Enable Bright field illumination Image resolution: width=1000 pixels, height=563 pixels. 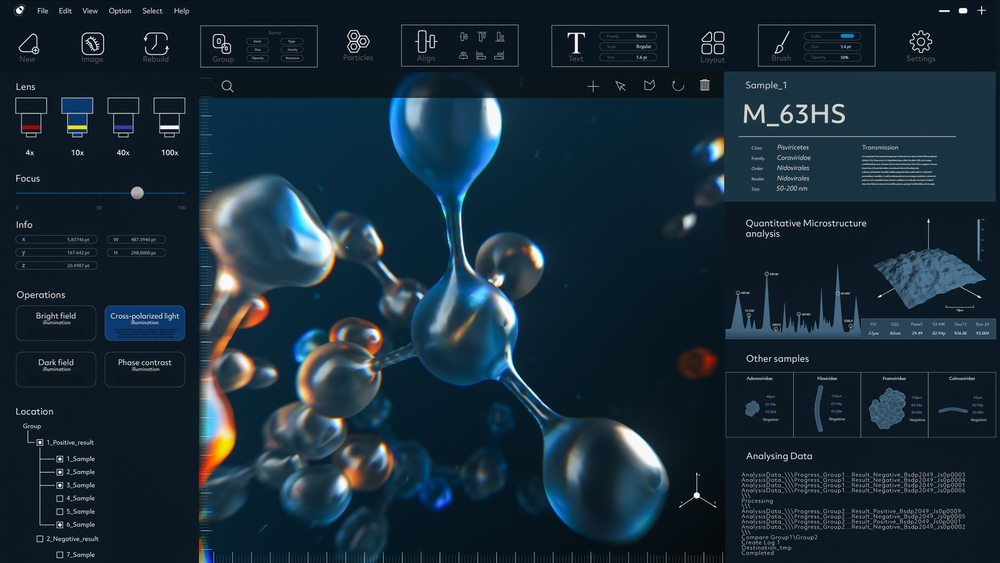[56, 323]
